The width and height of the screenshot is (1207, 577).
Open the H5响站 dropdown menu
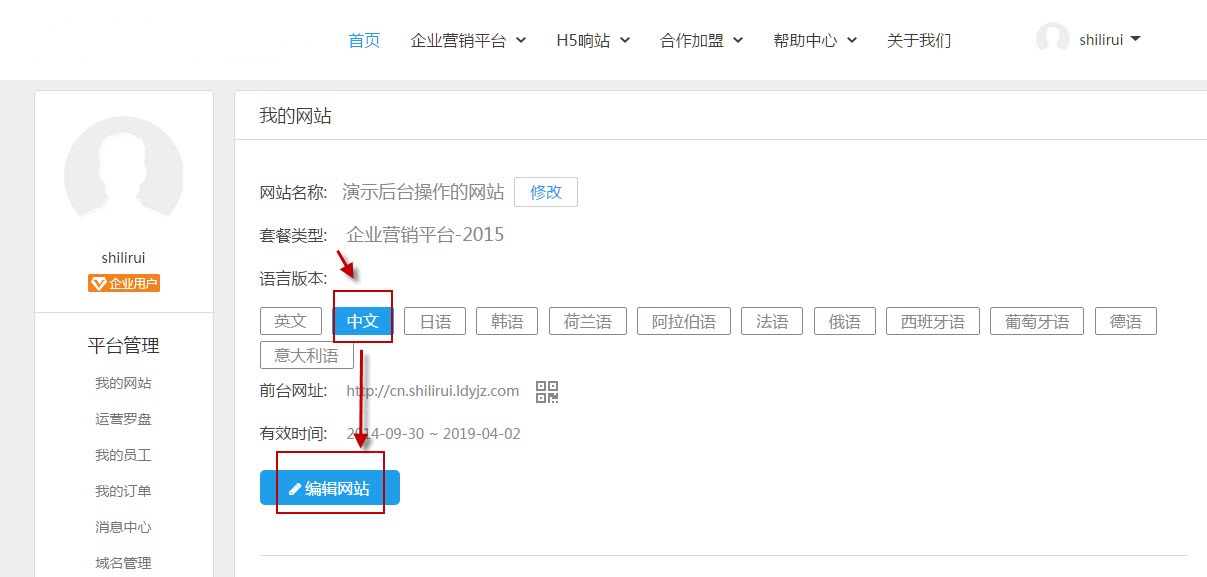[593, 41]
